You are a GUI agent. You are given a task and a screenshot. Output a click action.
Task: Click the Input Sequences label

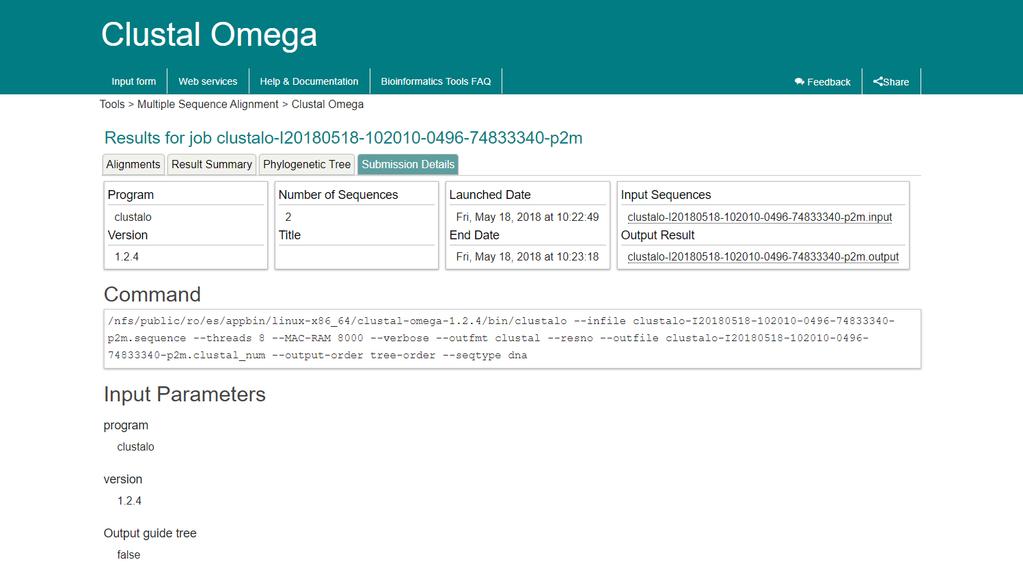click(666, 195)
